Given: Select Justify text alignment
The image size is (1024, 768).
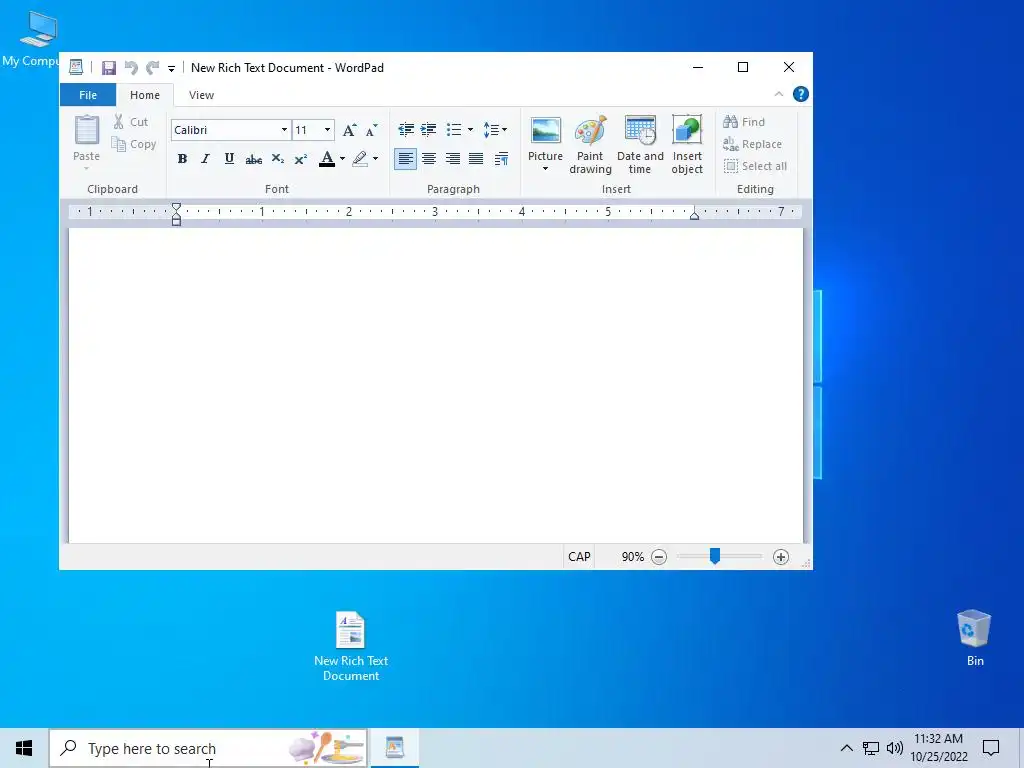Looking at the screenshot, I should [476, 159].
